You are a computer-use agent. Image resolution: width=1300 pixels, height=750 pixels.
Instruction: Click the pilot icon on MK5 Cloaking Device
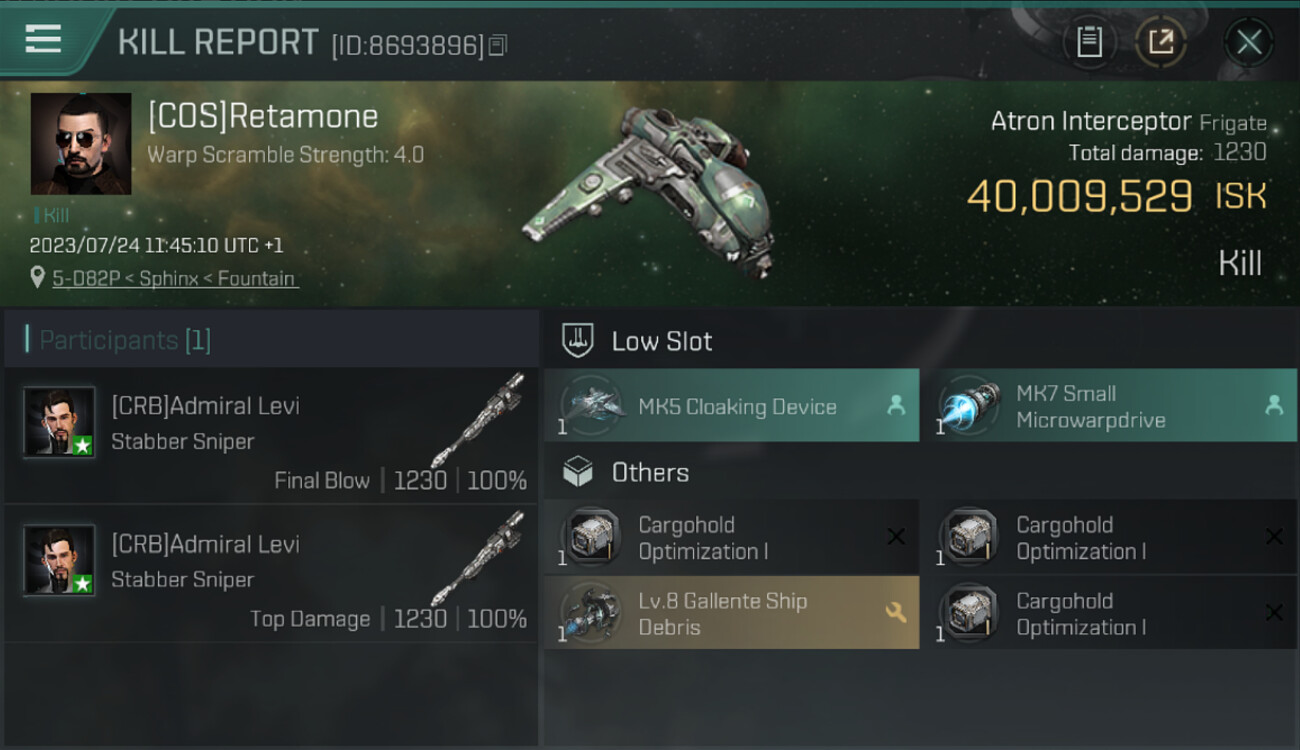896,405
